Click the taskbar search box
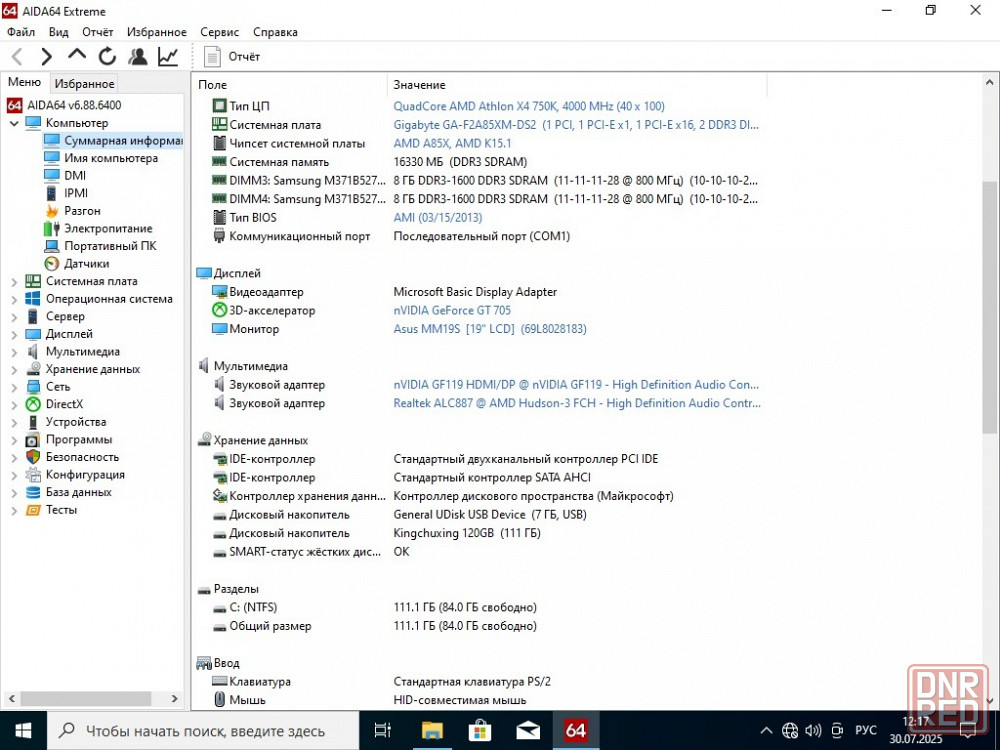The height and width of the screenshot is (750, 1000). click(203, 731)
